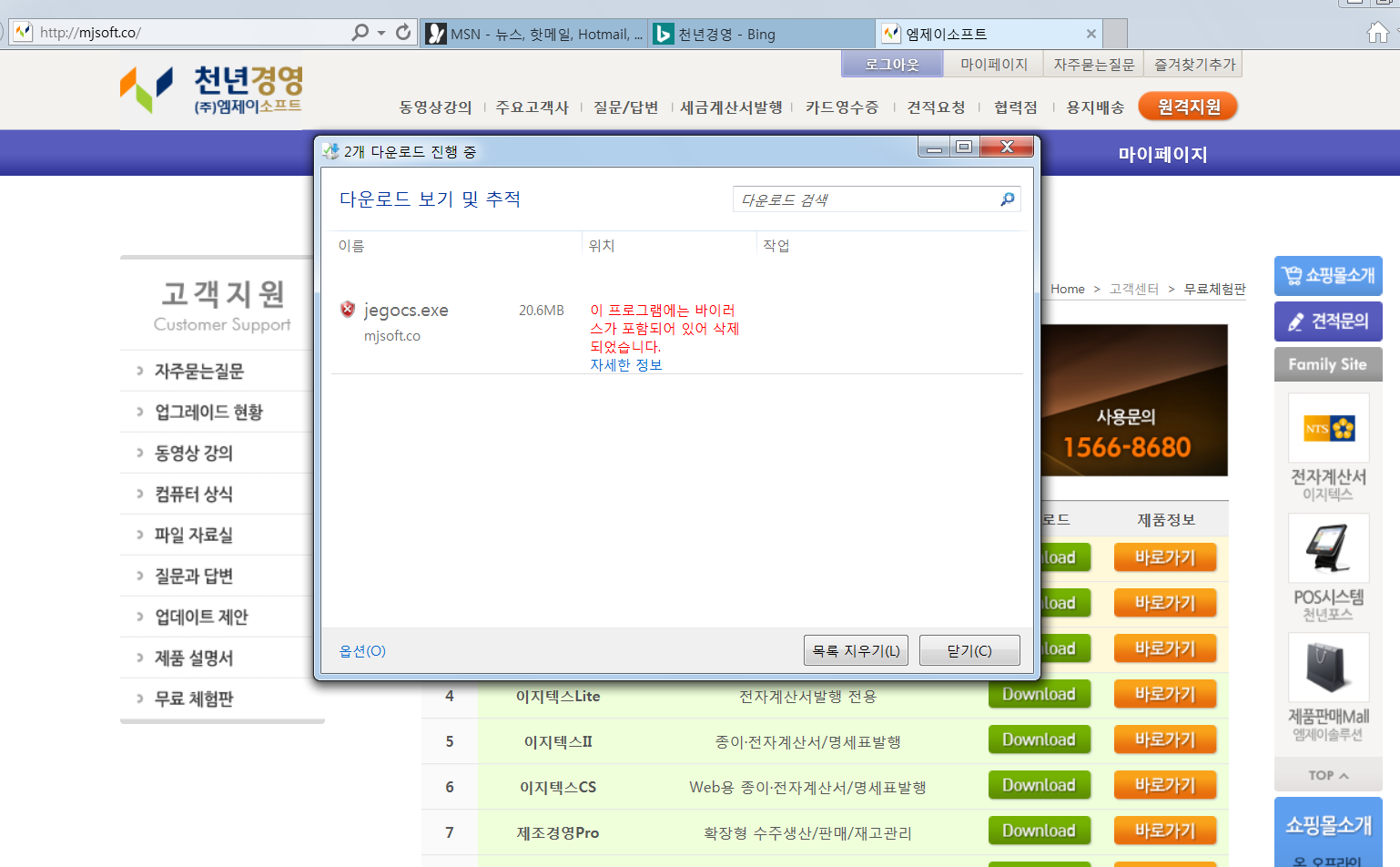Click the 로그아웃 button

892,64
